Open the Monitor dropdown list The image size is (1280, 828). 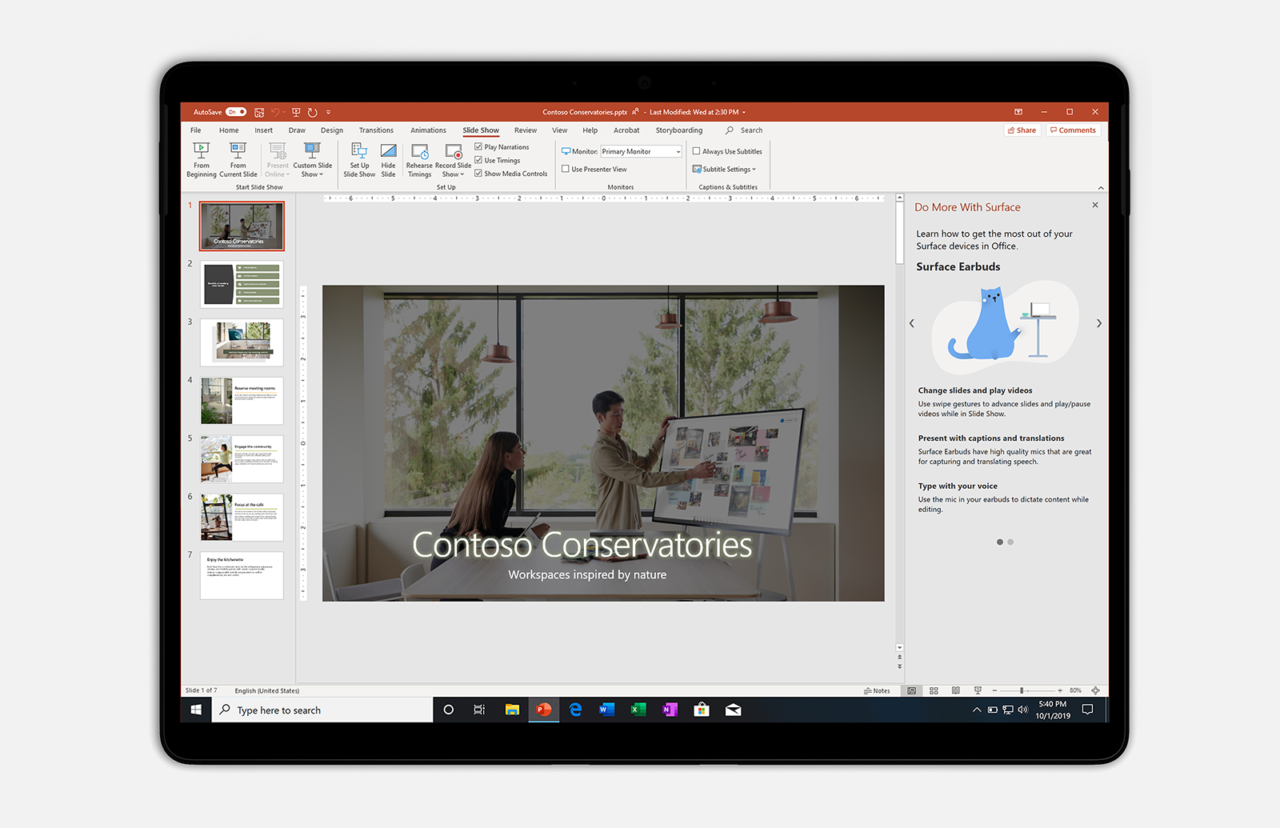click(678, 152)
